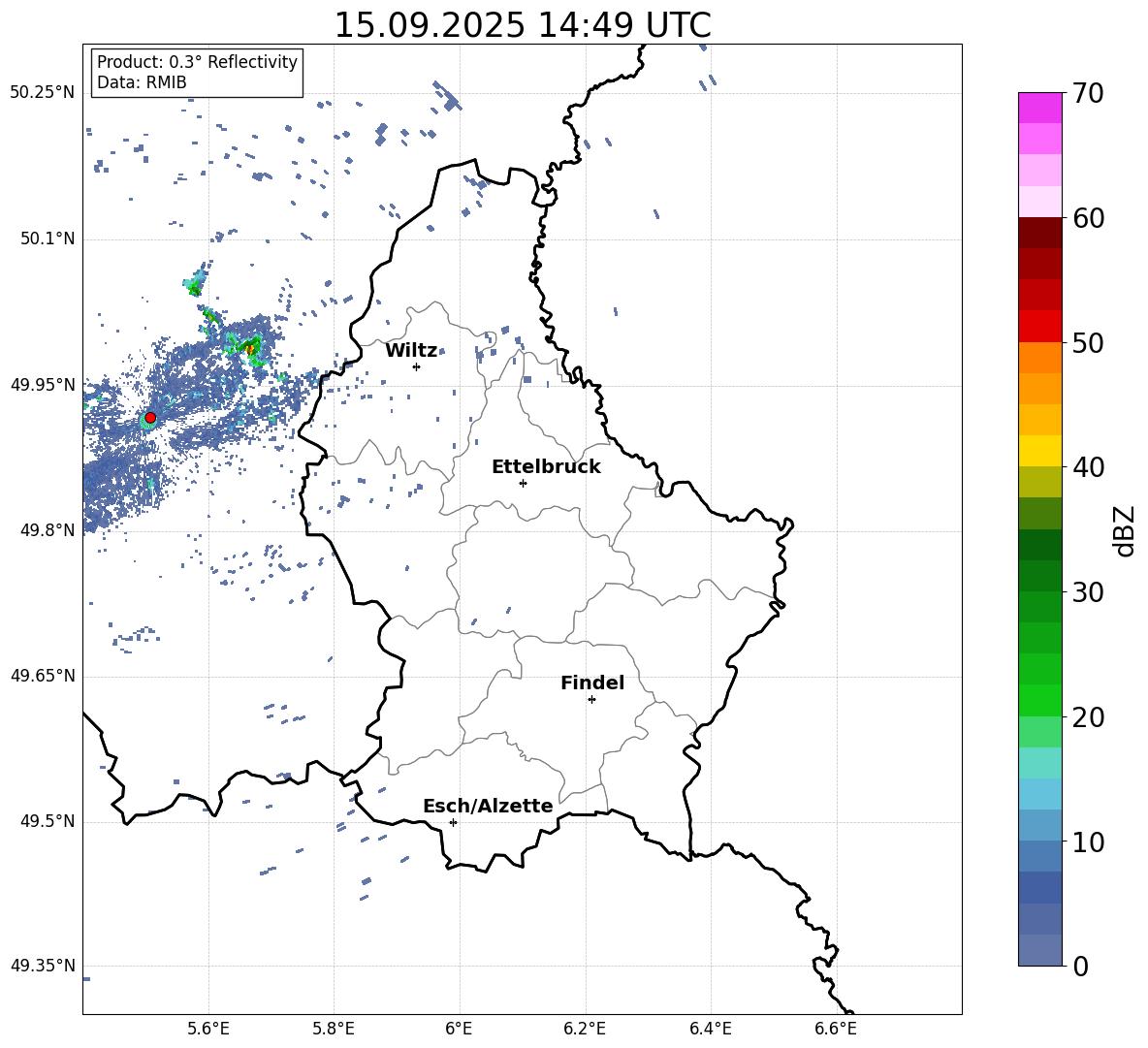This screenshot has width=1148, height=1048.
Task: Click the 60 value on colorbar
Action: [1088, 218]
